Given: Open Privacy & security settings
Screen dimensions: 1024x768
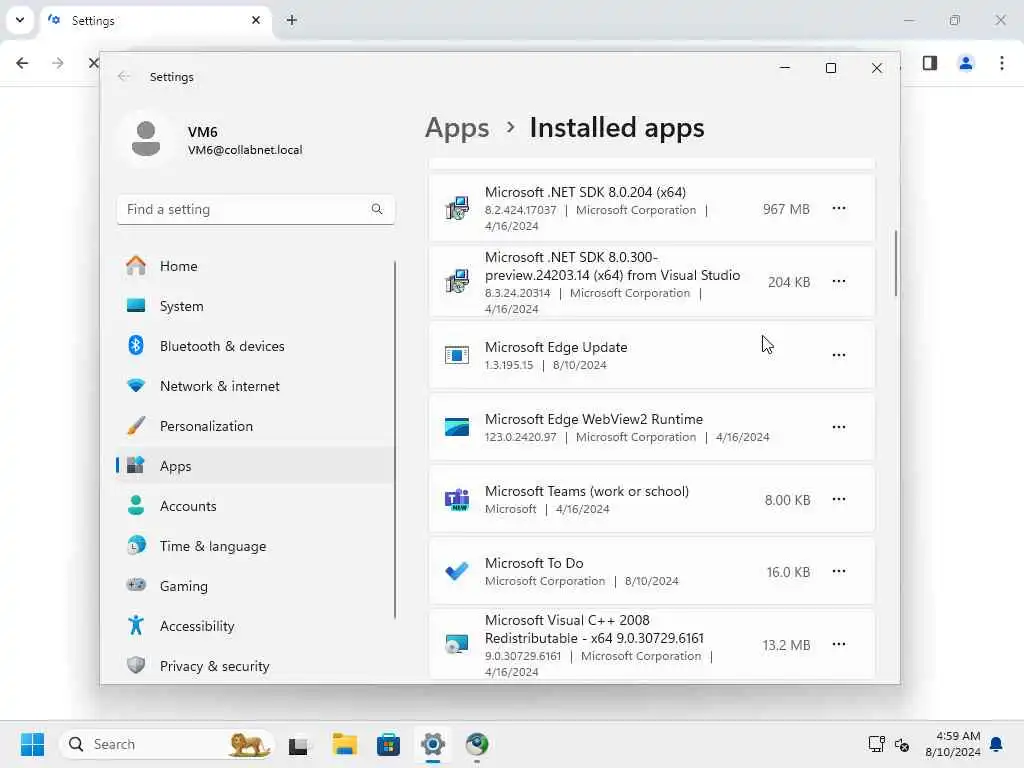Looking at the screenshot, I should coord(255,666).
